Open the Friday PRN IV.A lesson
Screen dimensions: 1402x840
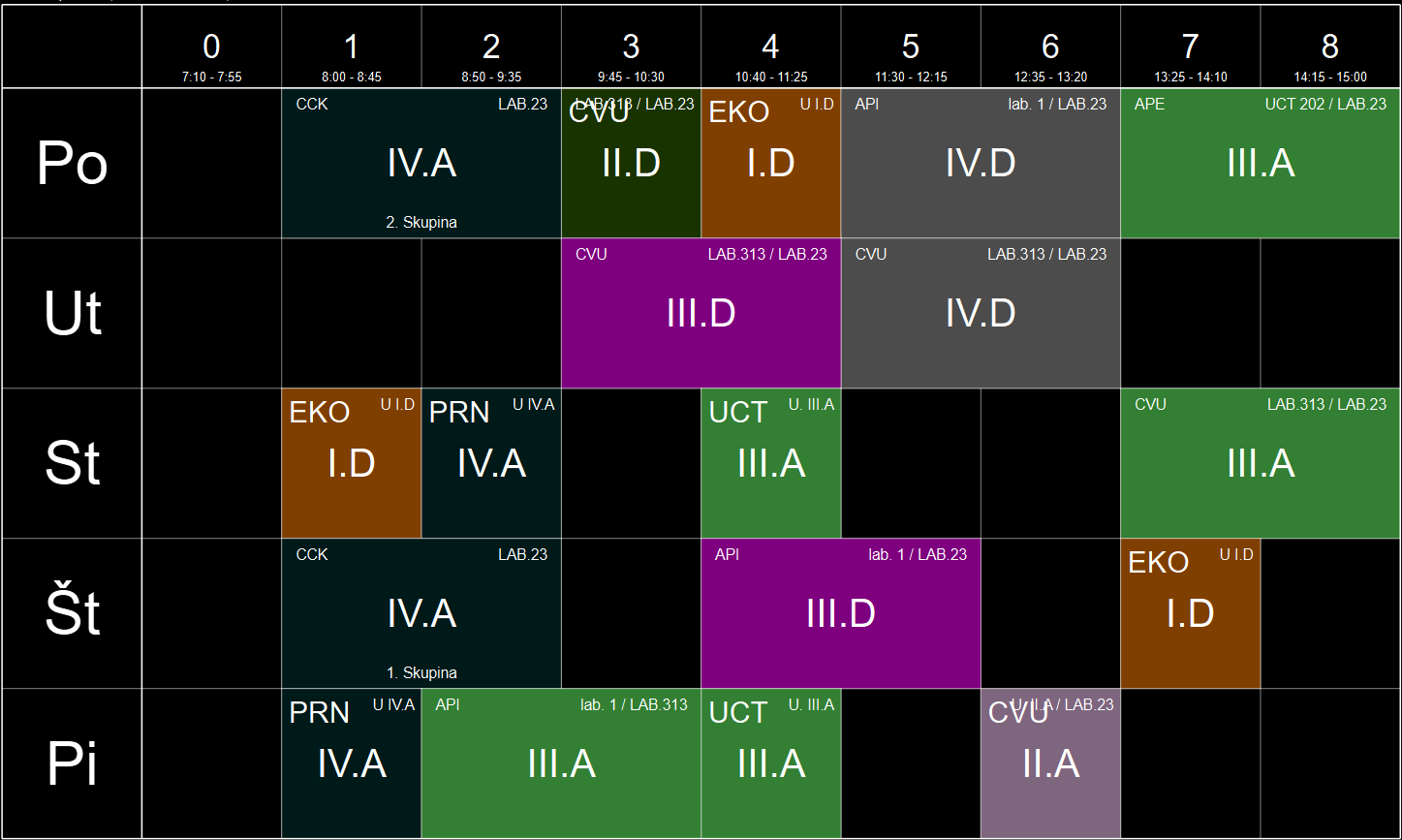pos(351,763)
